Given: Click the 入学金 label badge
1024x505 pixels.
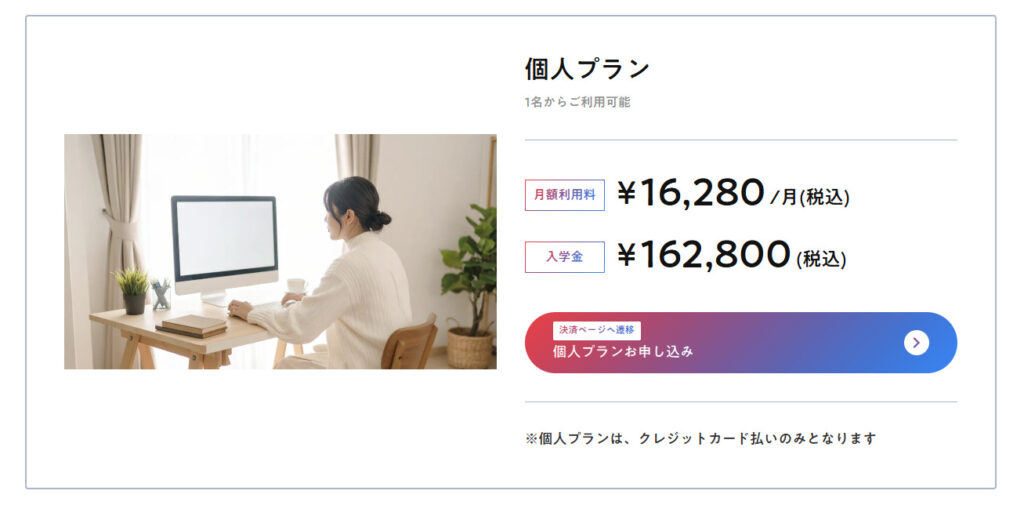Looking at the screenshot, I should (x=564, y=257).
